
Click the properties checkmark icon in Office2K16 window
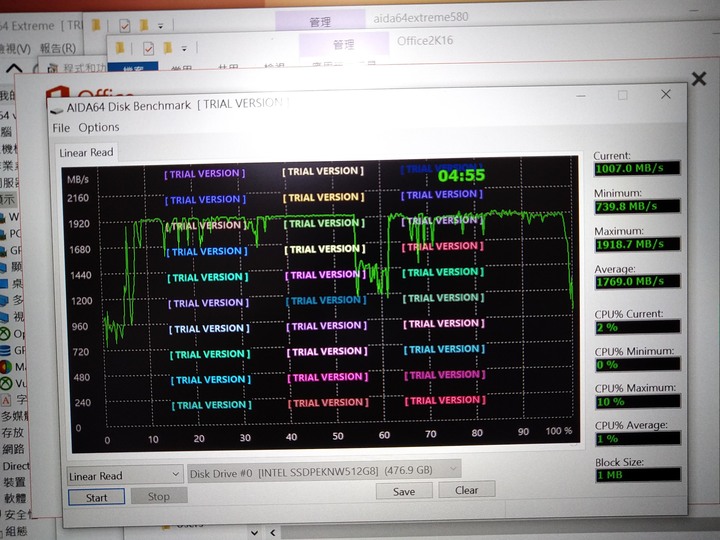coord(148,48)
